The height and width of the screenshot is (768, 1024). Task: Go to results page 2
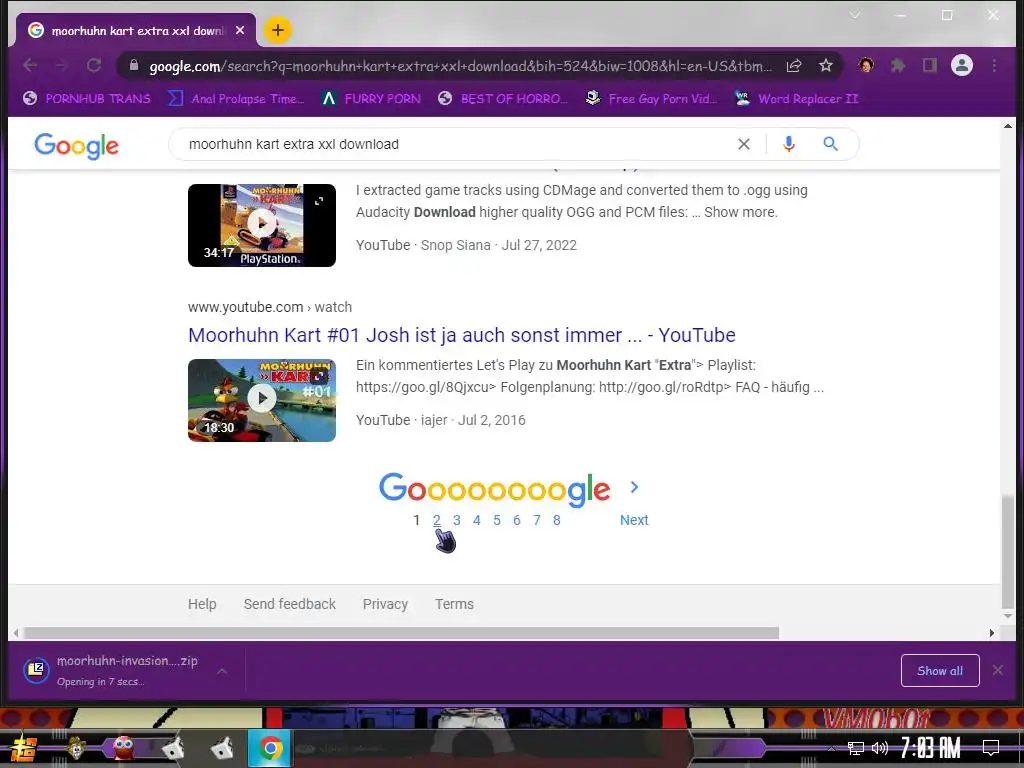[x=437, y=520]
